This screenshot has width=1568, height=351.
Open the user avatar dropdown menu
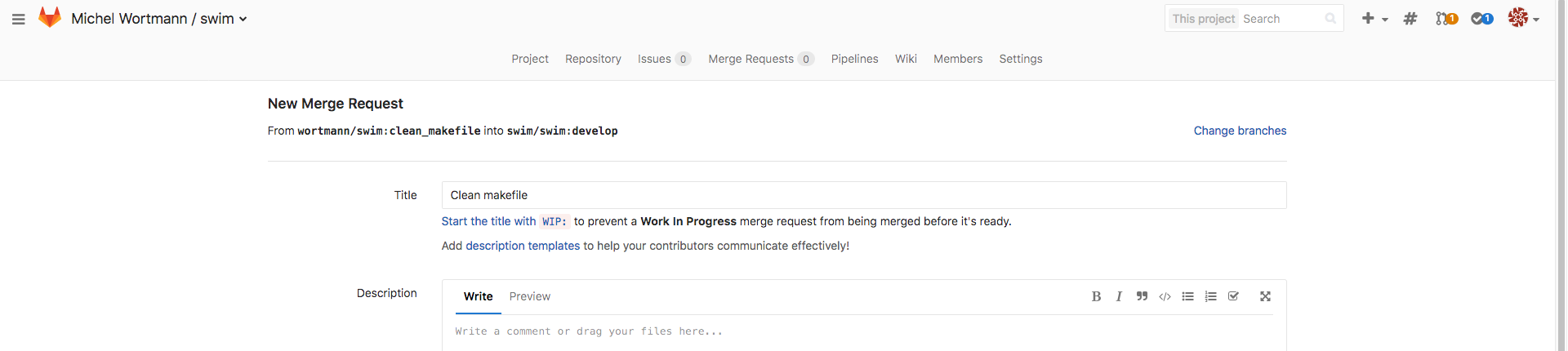pos(1523,18)
